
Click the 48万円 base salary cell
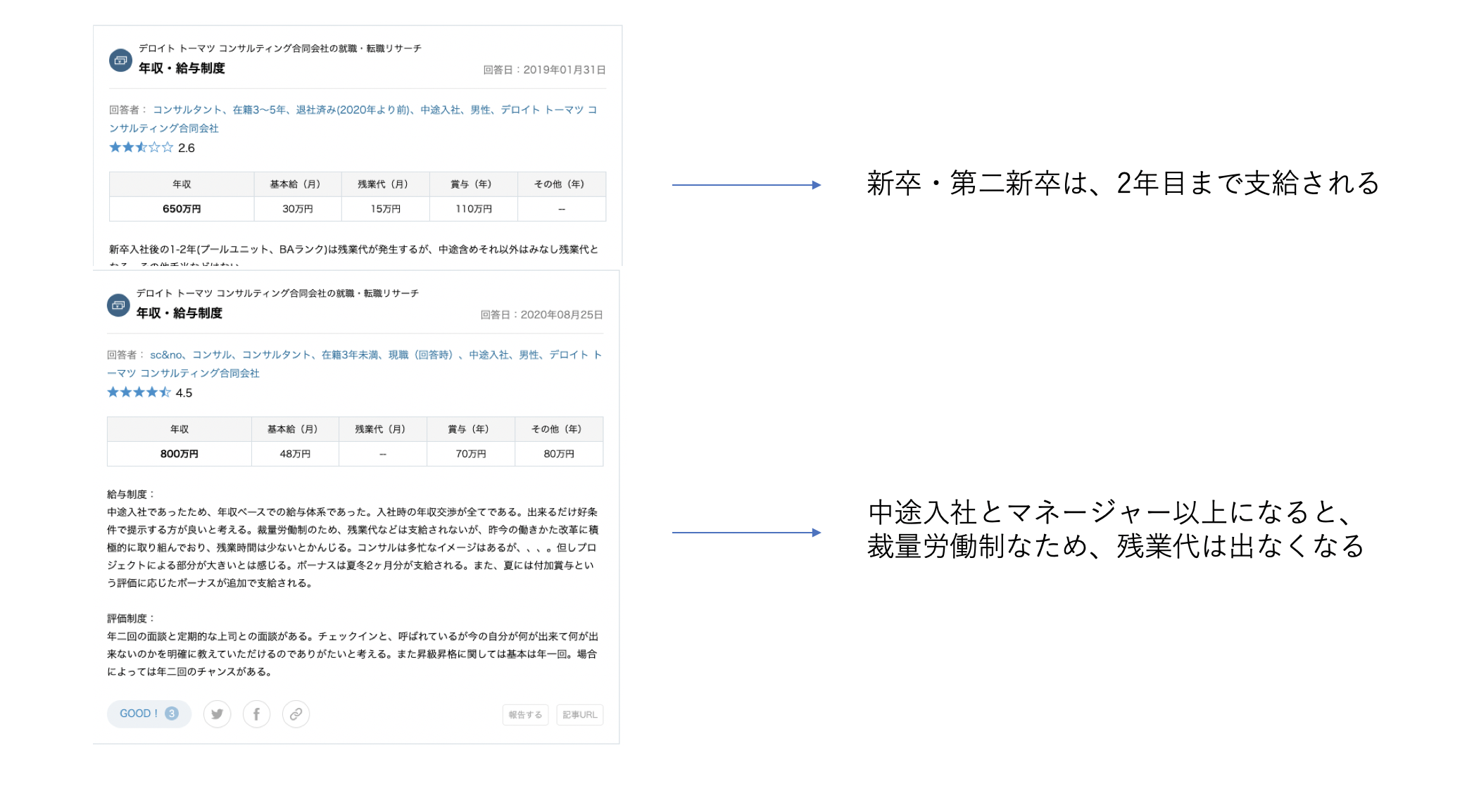tap(295, 454)
